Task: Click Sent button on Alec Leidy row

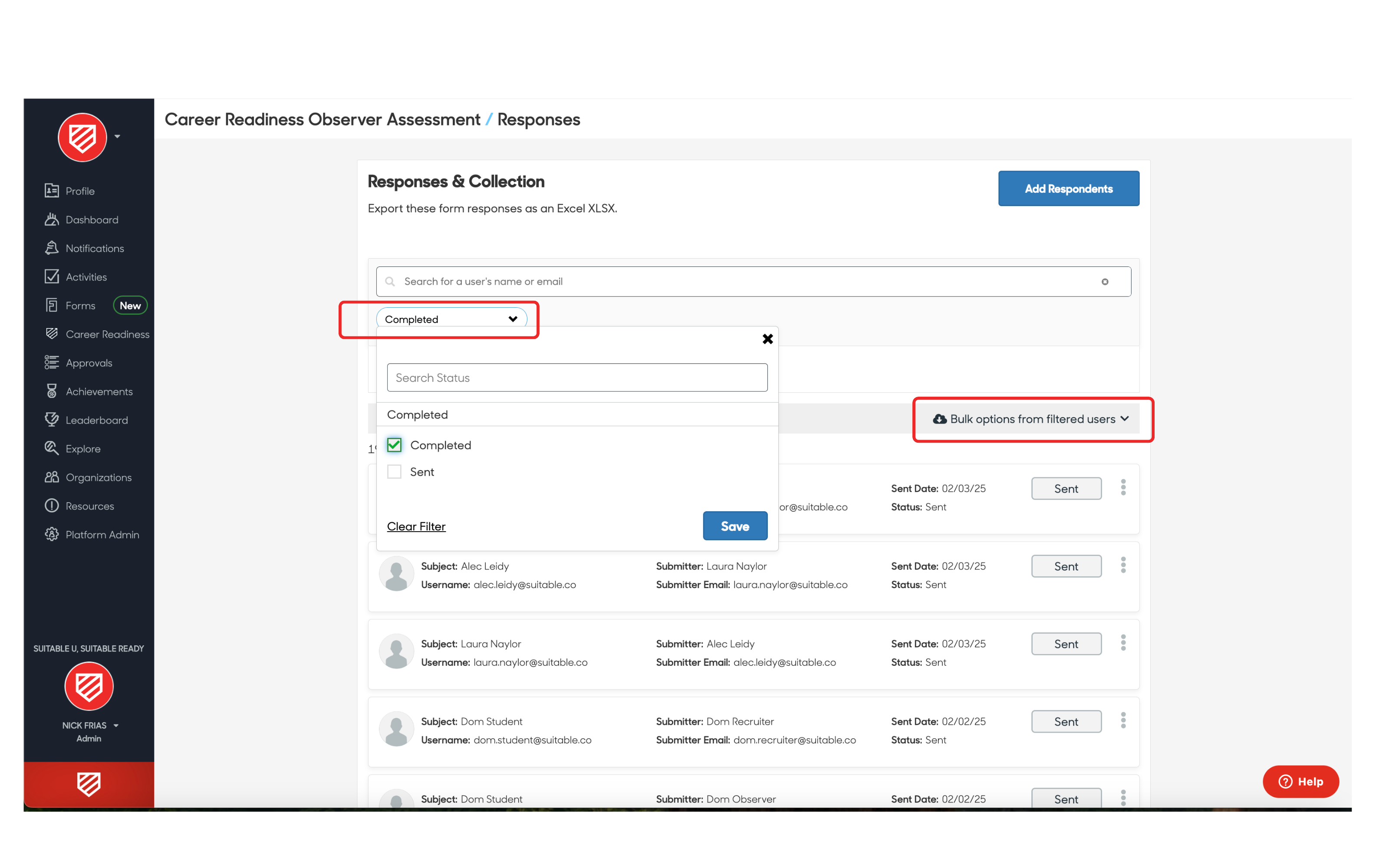Action: pos(1066,566)
